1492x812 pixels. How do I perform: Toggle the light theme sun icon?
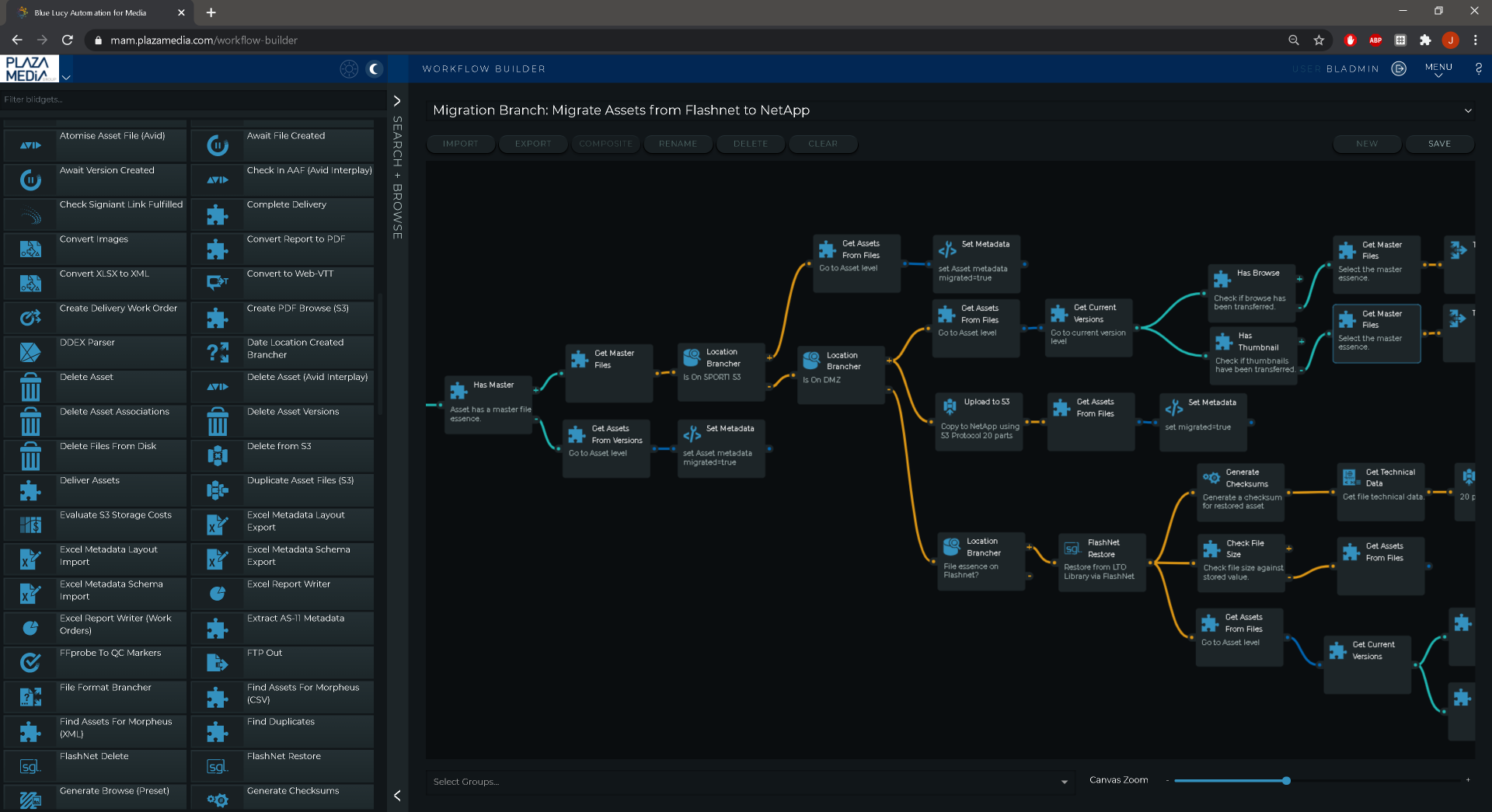(x=349, y=69)
